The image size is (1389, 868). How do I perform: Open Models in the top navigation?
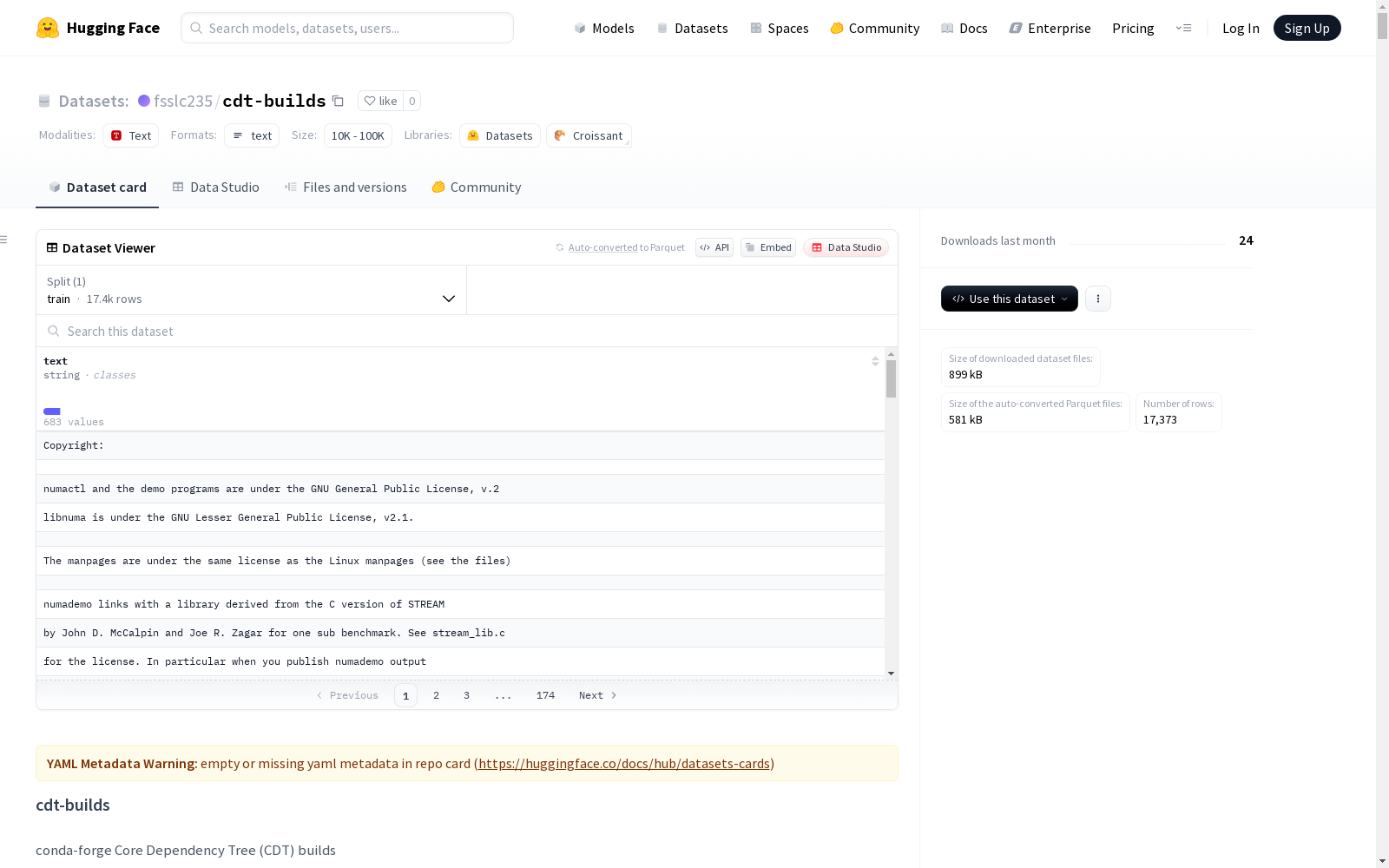point(604,28)
